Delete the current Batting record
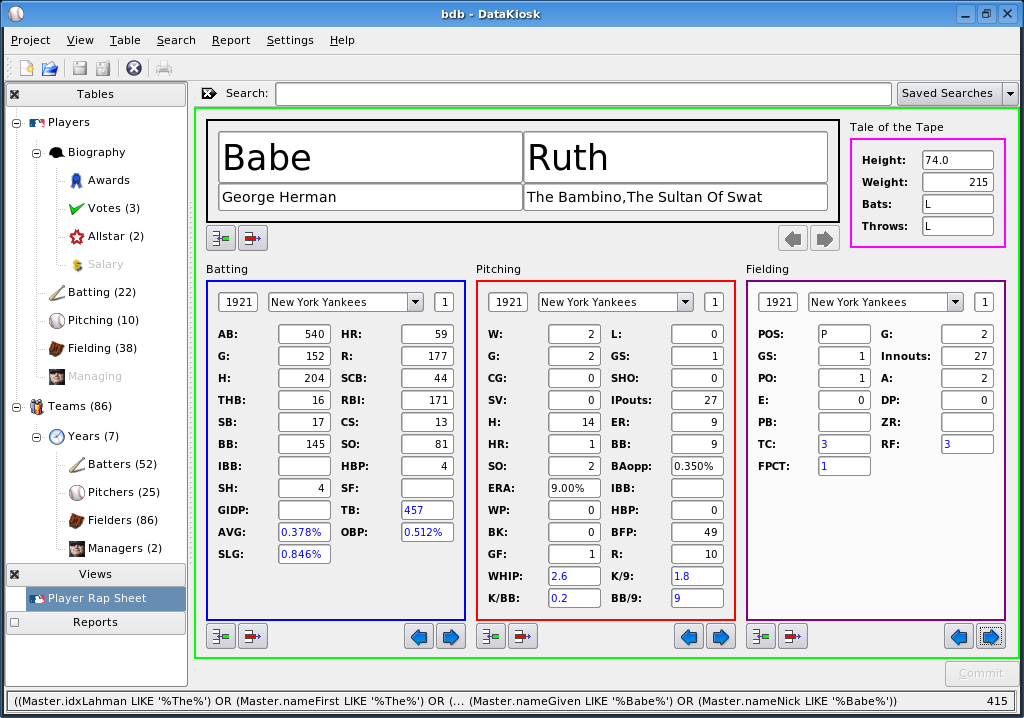1024x718 pixels. pos(253,636)
